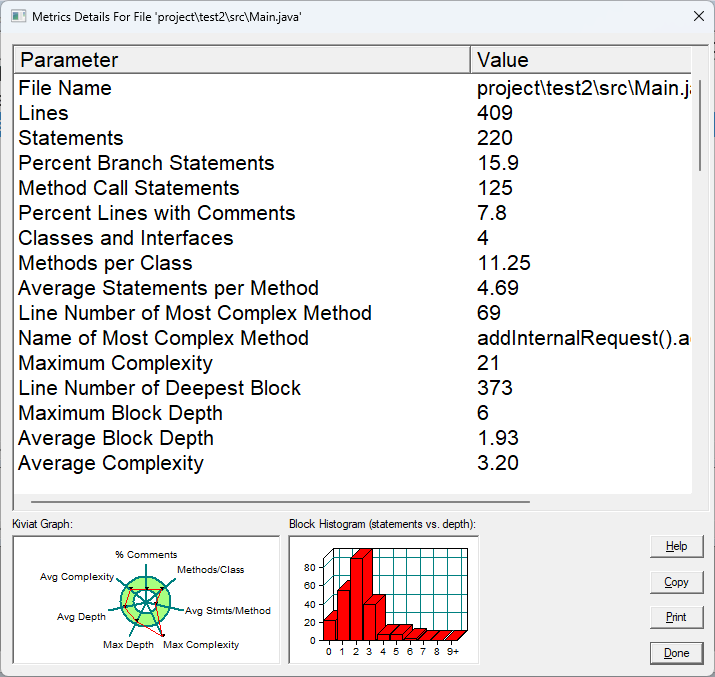Select the Percent Lines with Comments row
The height and width of the screenshot is (677, 715).
coord(353,213)
